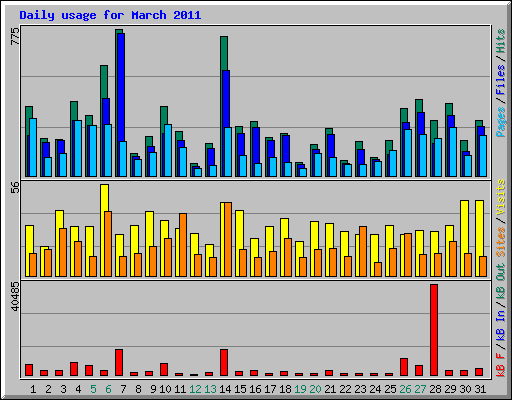Viewport: 512px width, 400px height.
Task: Select day 1 on the x-axis
Action: point(33,389)
